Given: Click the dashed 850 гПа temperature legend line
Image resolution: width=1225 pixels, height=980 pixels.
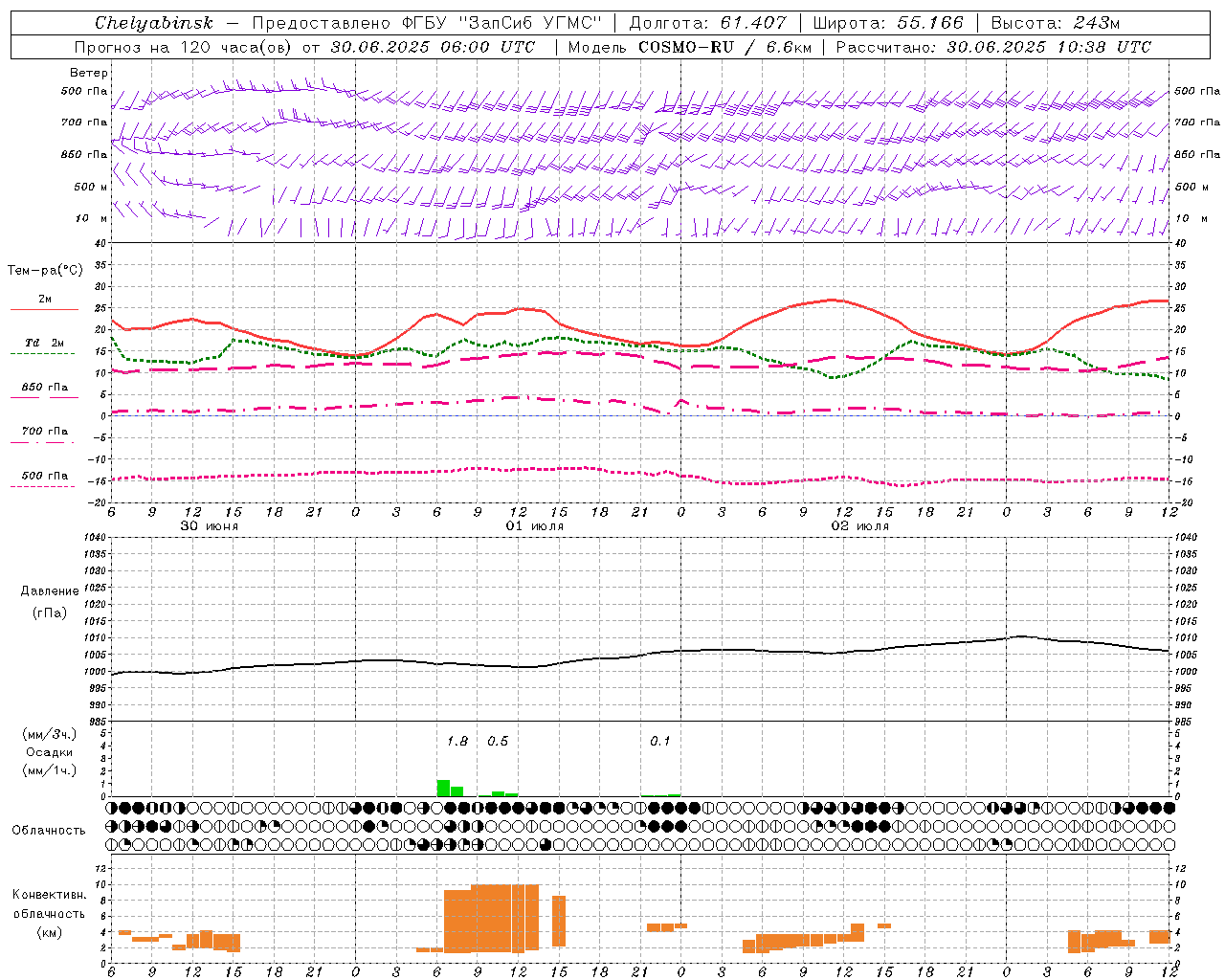Looking at the screenshot, I should pos(44,397).
